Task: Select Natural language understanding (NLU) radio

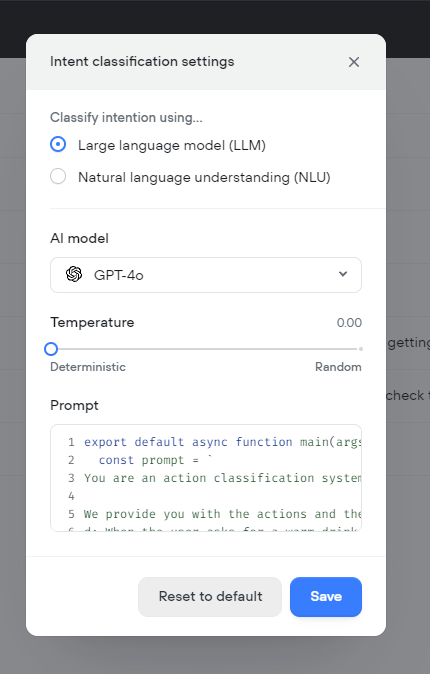Action: 58,176
